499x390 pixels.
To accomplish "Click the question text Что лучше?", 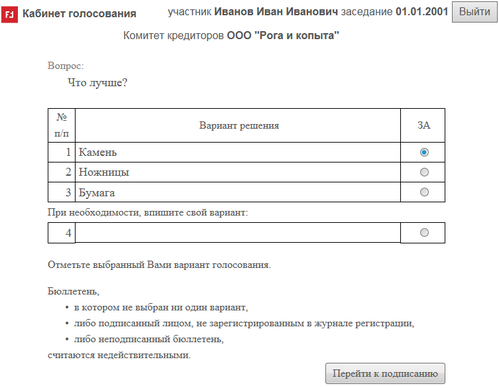I will pyautogui.click(x=97, y=82).
